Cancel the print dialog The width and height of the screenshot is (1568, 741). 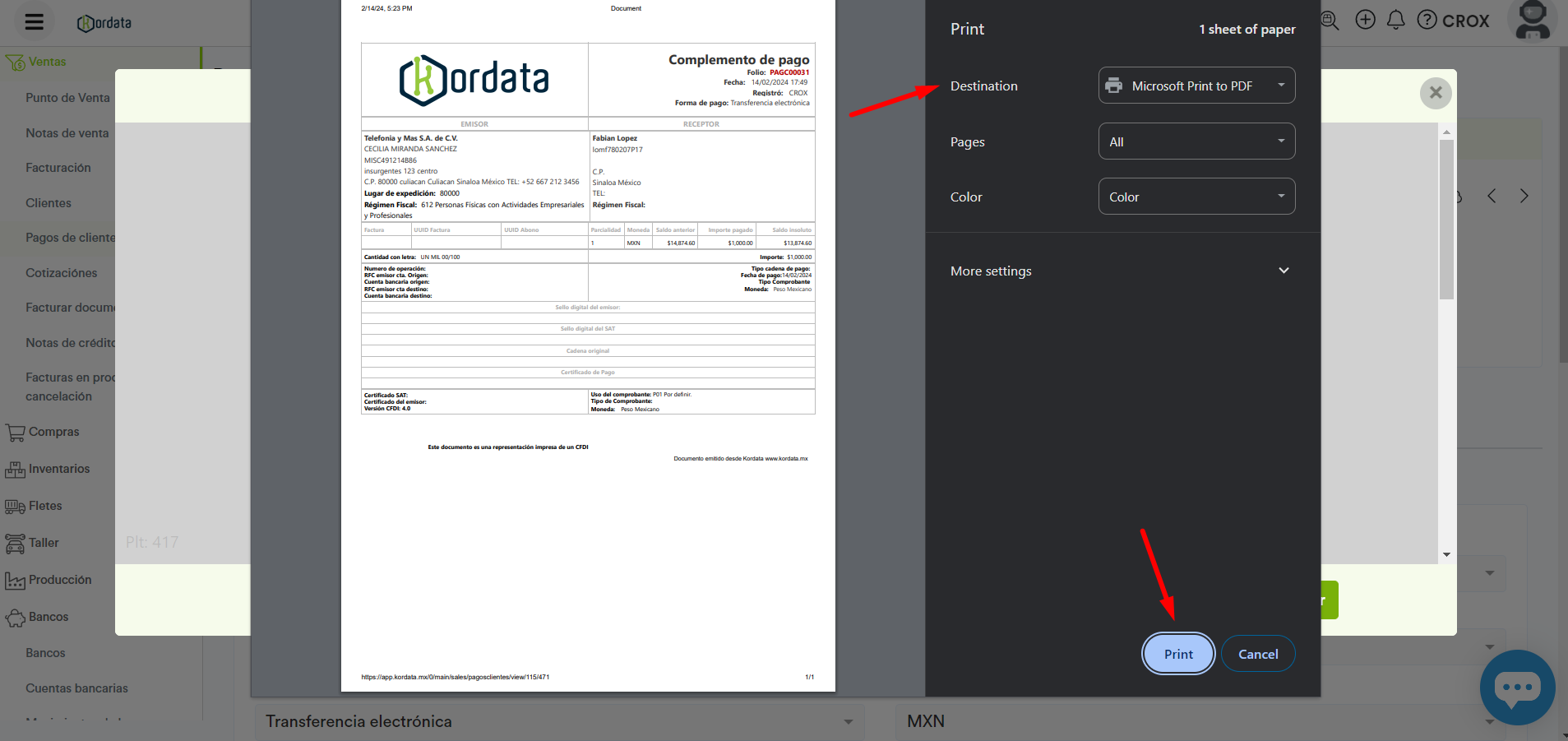(1257, 654)
